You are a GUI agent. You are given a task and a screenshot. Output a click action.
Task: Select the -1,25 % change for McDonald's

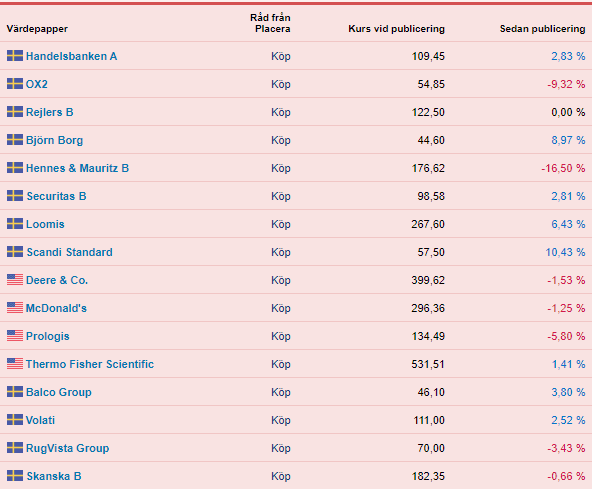pyautogui.click(x=566, y=308)
